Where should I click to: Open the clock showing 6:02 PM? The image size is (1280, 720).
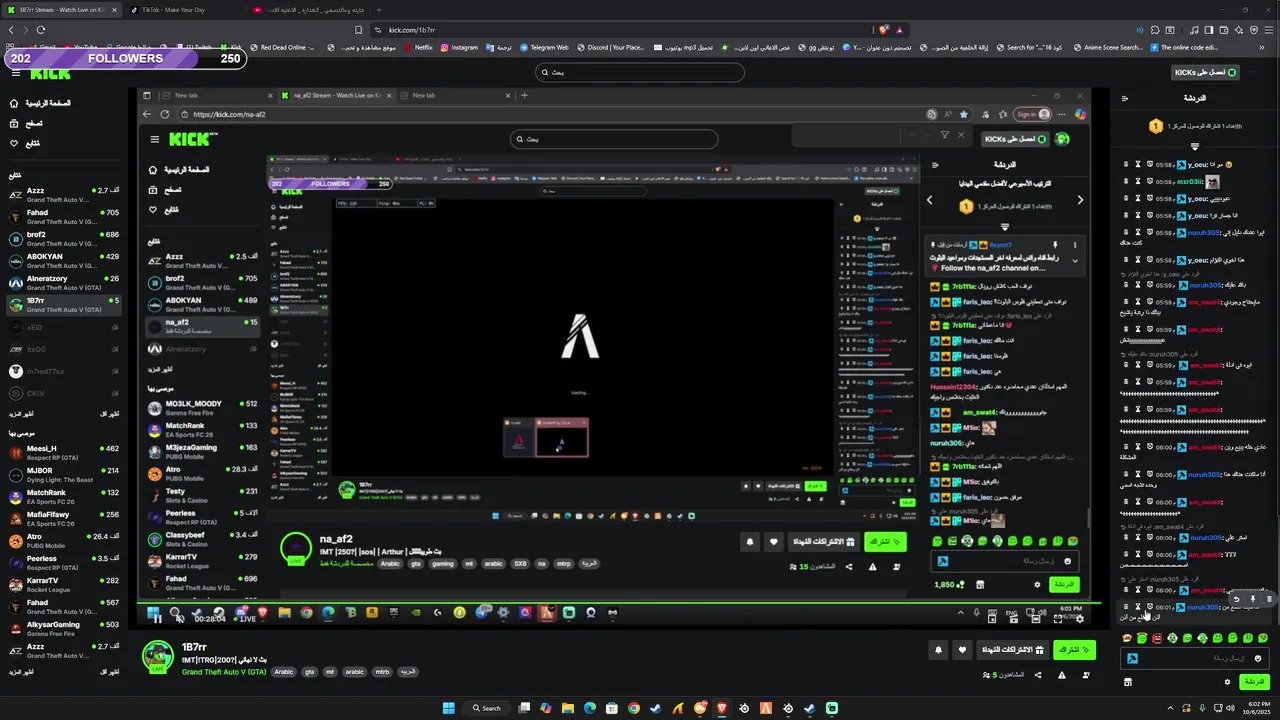tap(1259, 708)
